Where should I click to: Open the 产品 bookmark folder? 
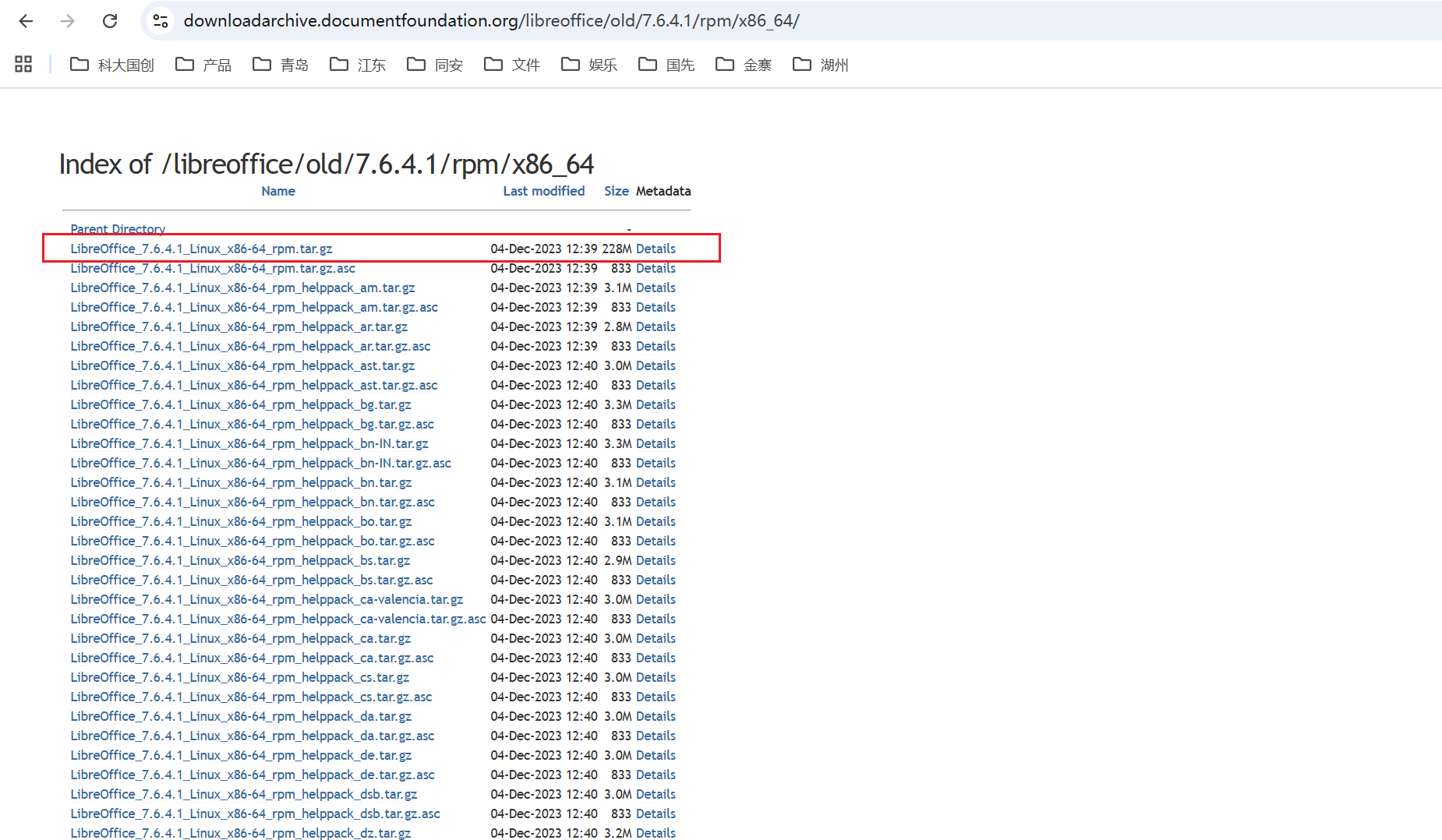coord(203,65)
